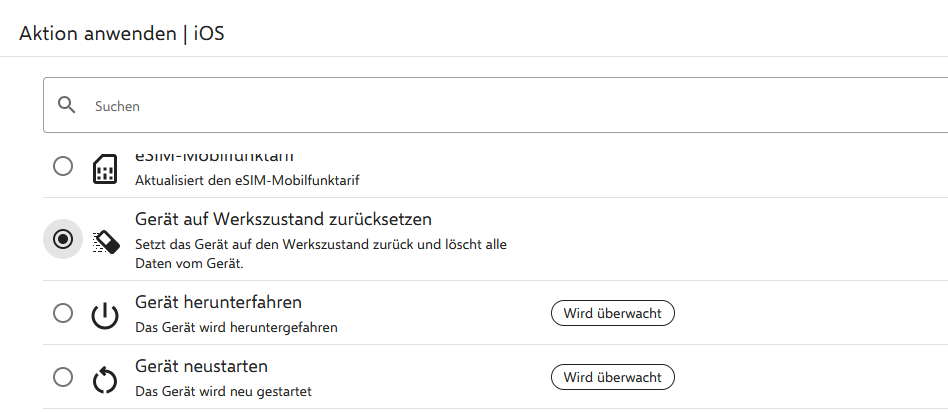Click the eraser factory reset icon

point(106,242)
